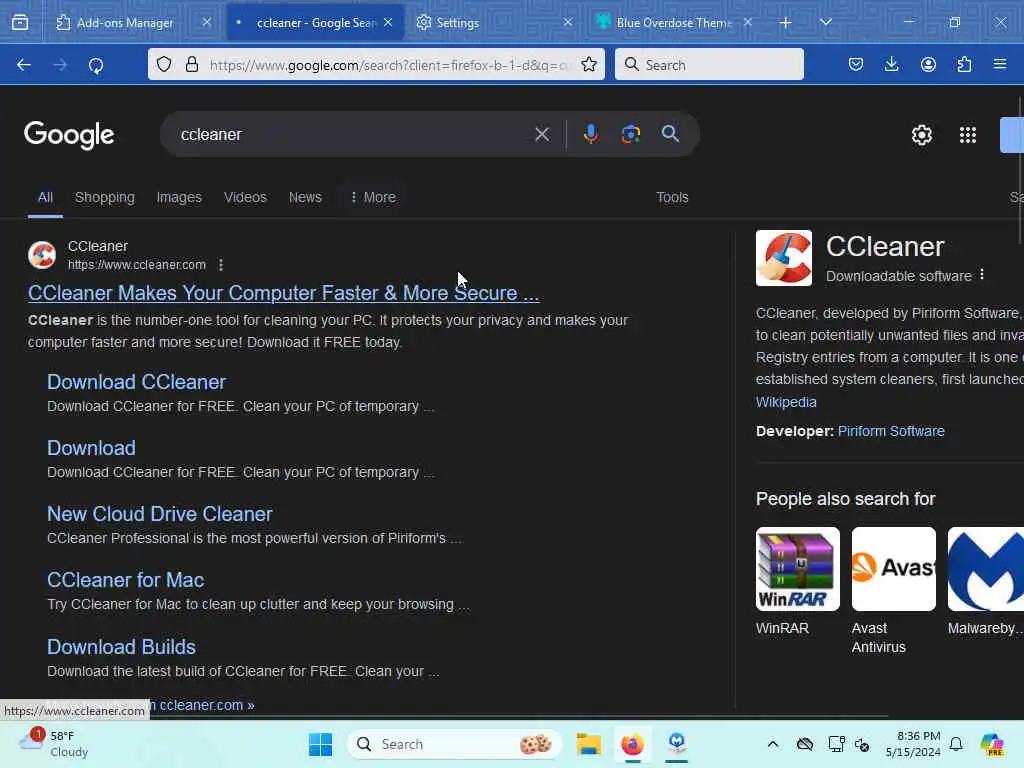Open the Download CCleaner sitelink
This screenshot has height=768, width=1024.
136,382
